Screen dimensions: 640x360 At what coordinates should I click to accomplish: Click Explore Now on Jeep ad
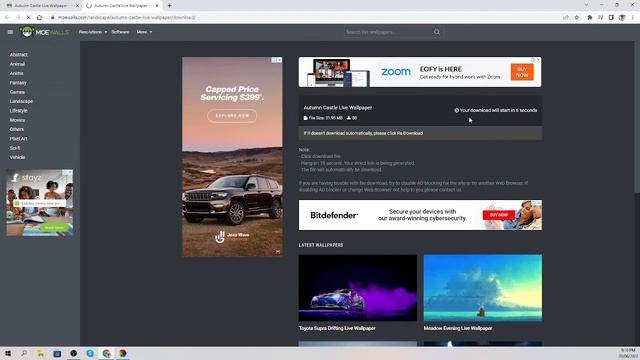pos(232,116)
